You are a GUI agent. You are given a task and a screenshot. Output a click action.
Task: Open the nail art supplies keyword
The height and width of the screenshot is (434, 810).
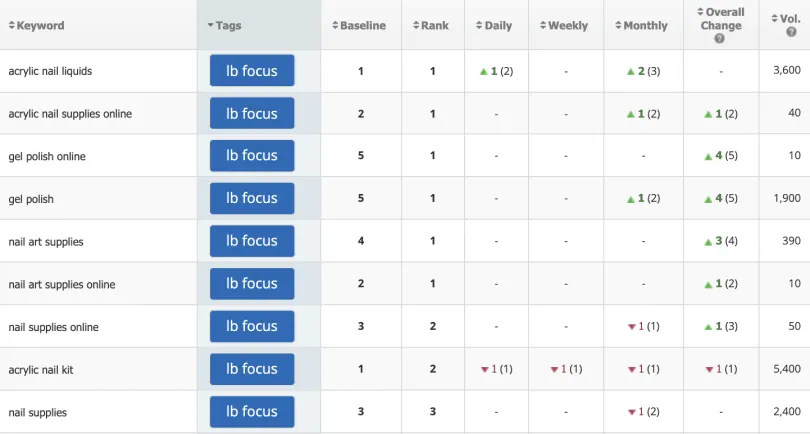point(46,242)
